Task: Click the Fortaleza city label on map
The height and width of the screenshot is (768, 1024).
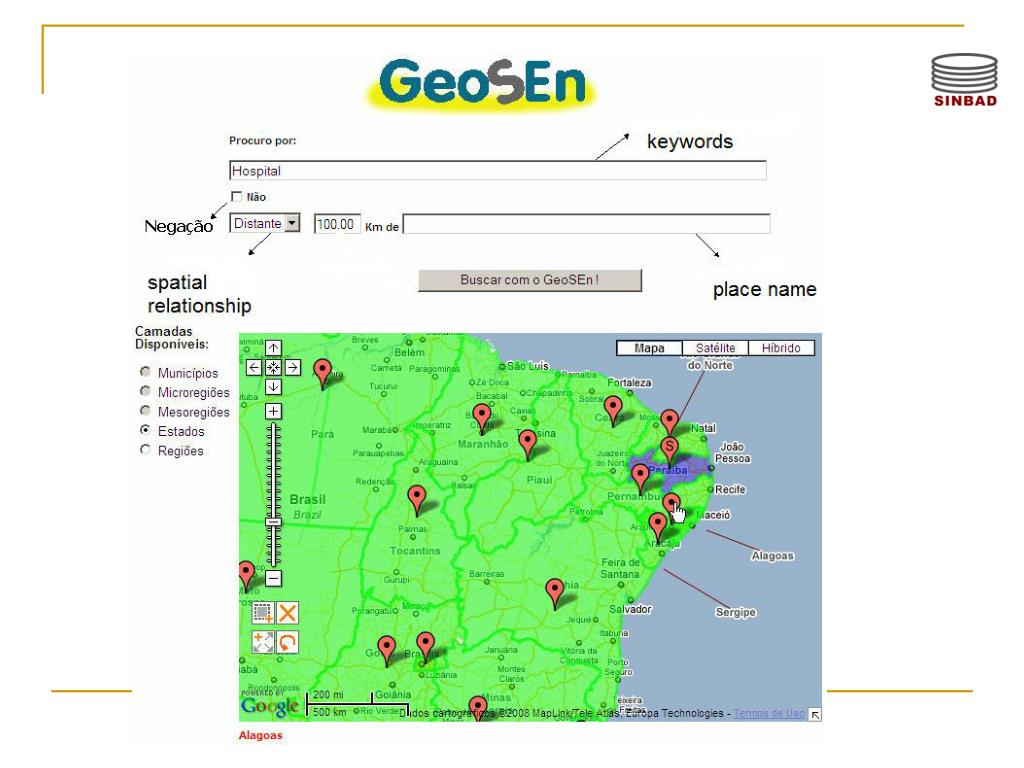Action: (629, 383)
